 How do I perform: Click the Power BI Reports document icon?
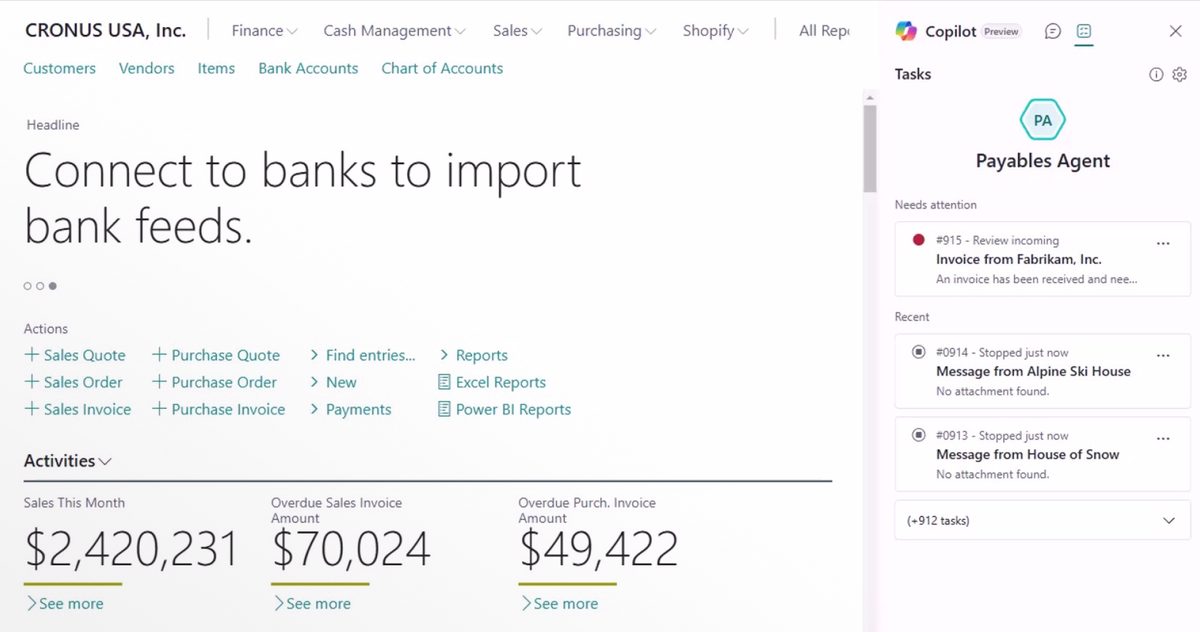tap(444, 409)
